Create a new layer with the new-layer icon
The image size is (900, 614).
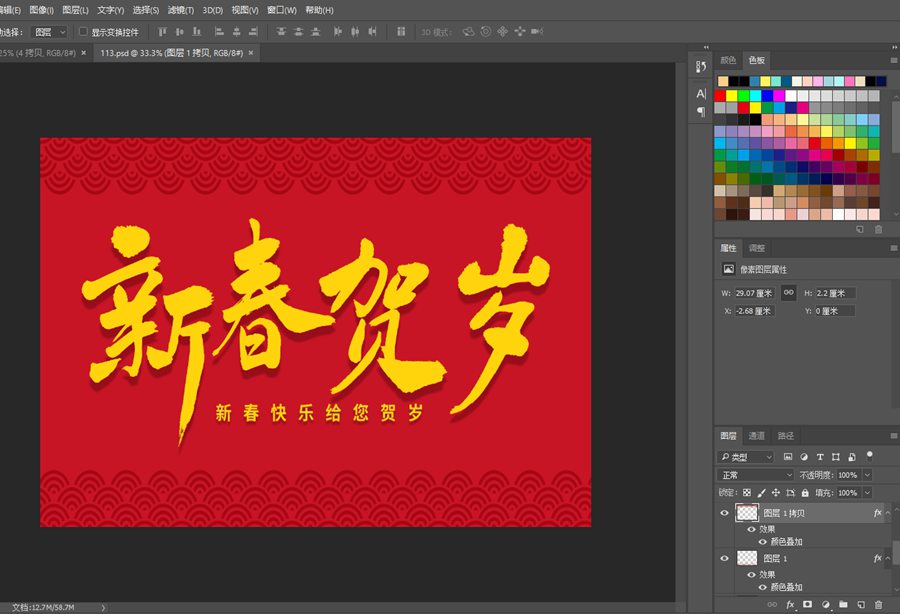pyautogui.click(x=861, y=605)
